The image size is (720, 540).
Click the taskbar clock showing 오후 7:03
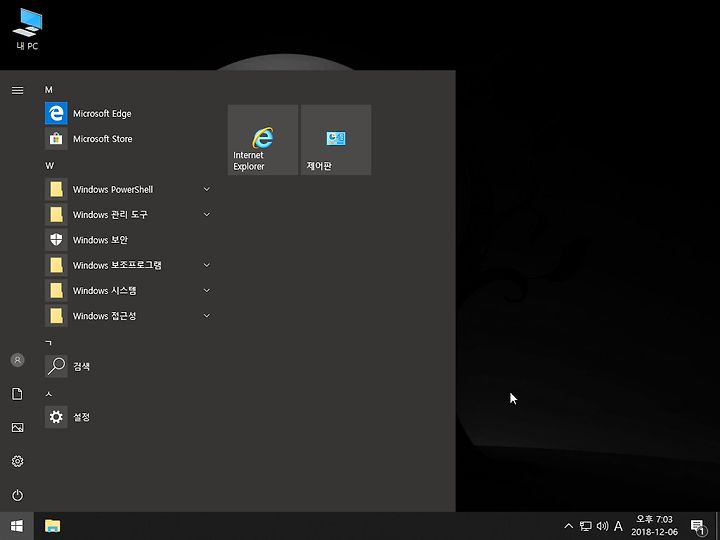click(x=654, y=526)
